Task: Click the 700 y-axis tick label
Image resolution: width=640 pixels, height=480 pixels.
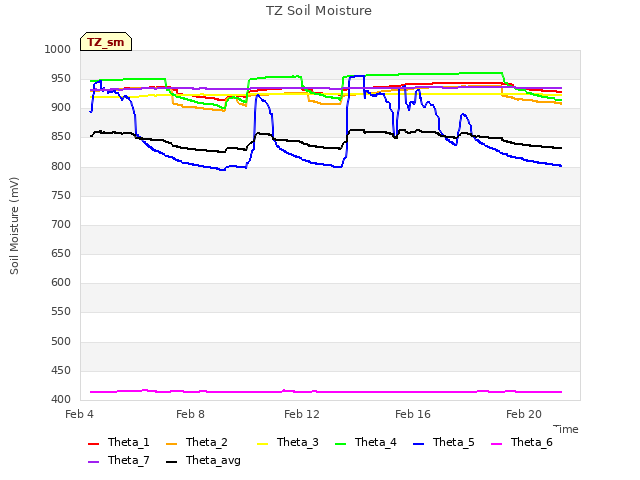Action: pos(61,224)
